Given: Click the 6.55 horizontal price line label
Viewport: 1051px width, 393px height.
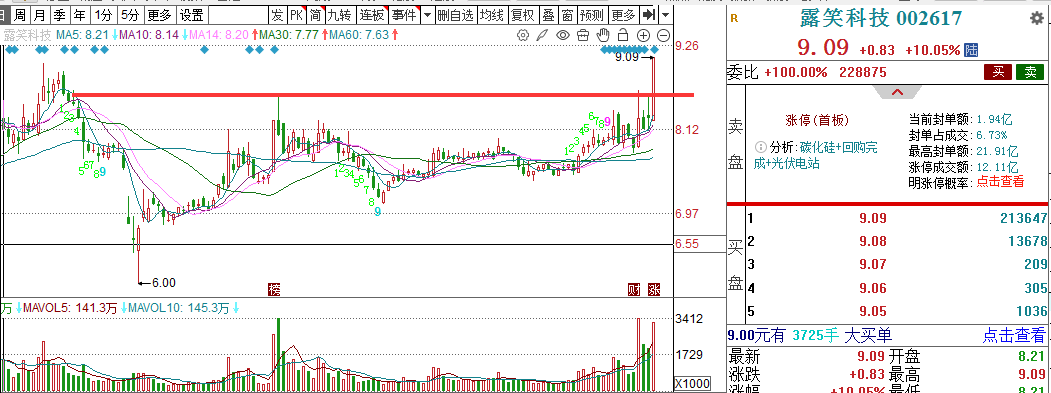Looking at the screenshot, I should pyautogui.click(x=686, y=245).
